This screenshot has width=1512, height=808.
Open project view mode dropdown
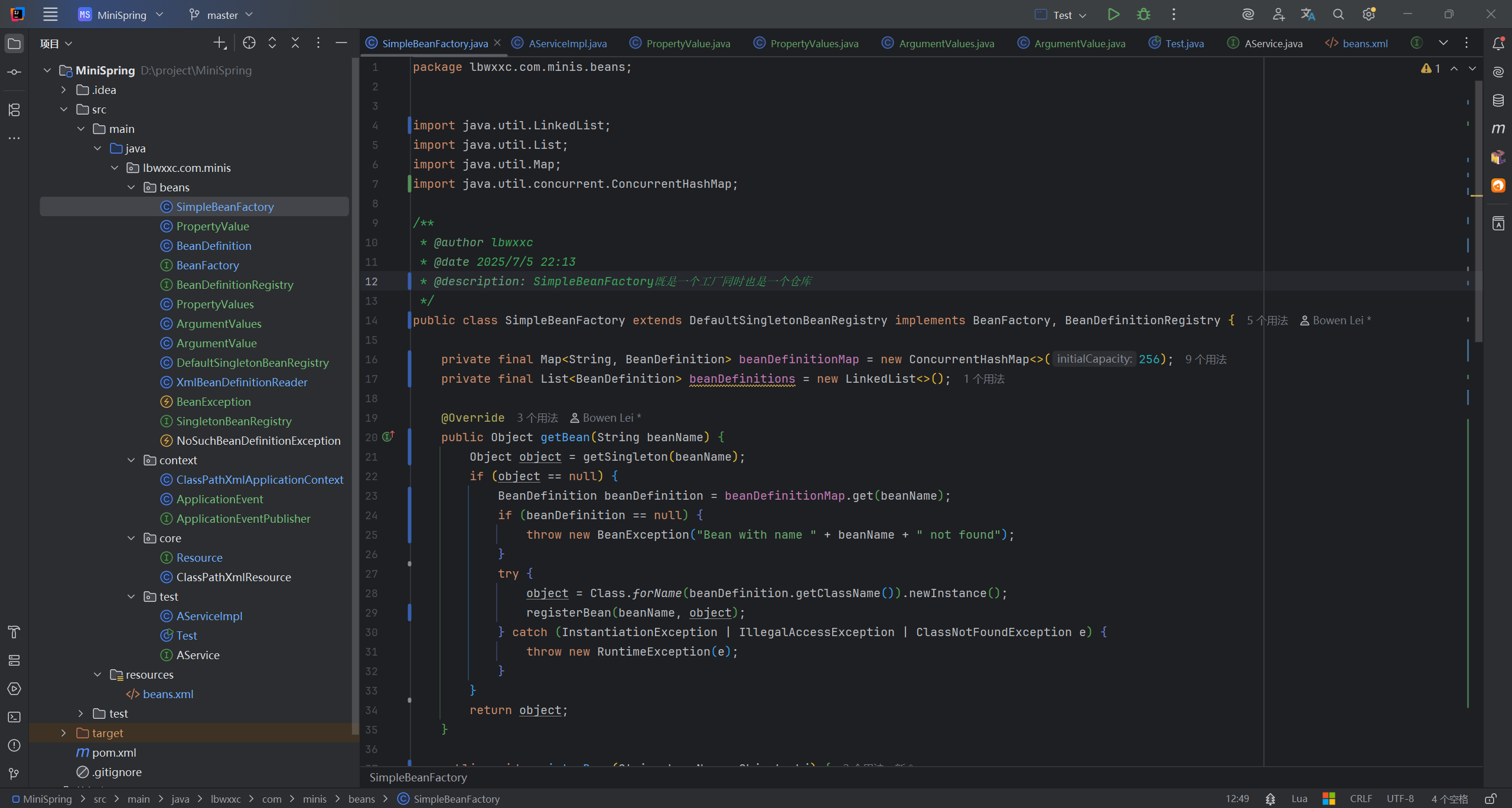56,43
